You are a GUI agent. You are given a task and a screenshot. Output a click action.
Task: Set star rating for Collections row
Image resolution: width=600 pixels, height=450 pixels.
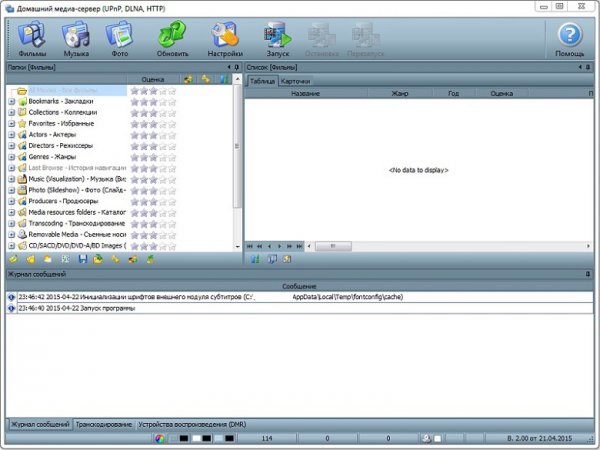click(153, 112)
